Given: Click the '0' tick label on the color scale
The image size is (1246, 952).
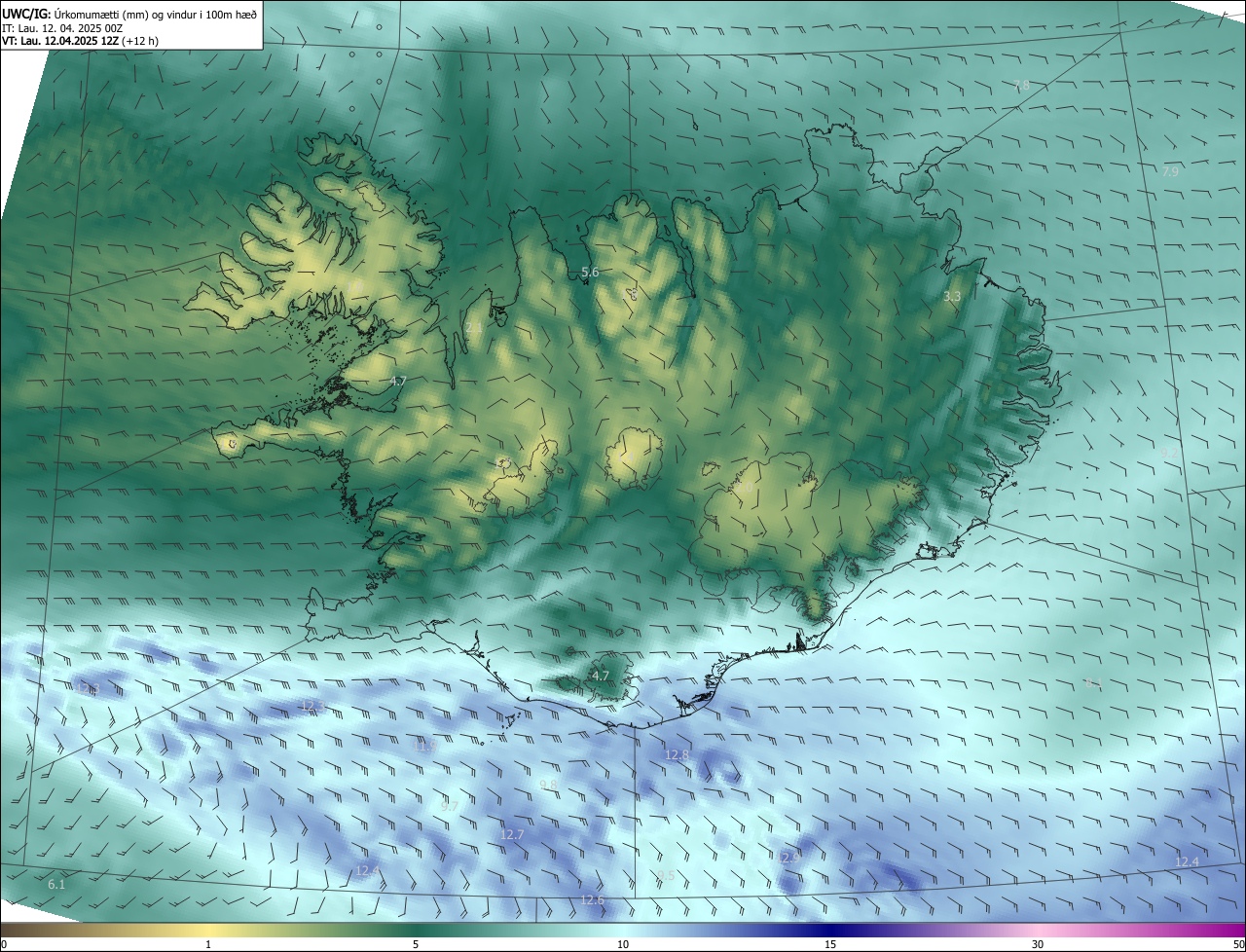Looking at the screenshot, I should (x=4, y=945).
